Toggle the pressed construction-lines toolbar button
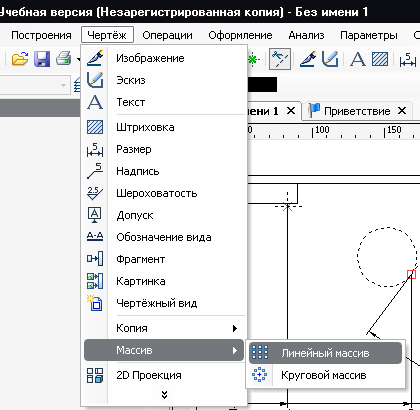 point(280,59)
